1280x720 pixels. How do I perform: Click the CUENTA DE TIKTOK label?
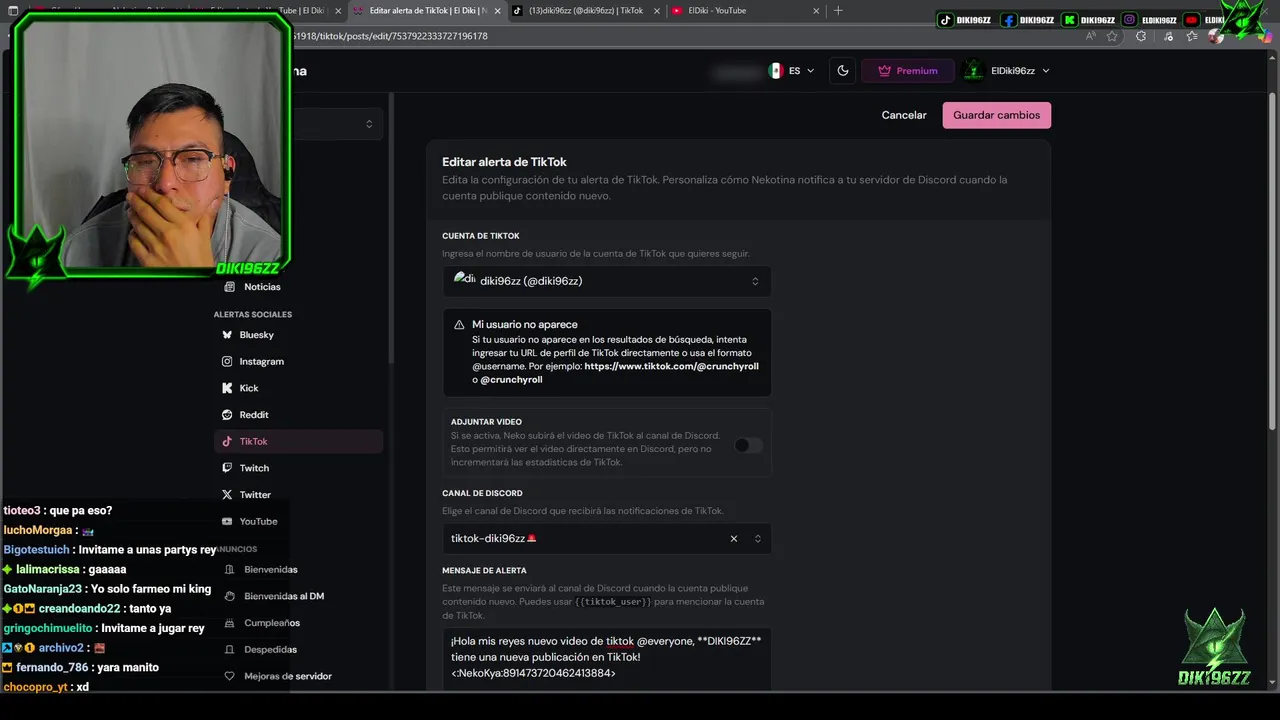pos(481,236)
